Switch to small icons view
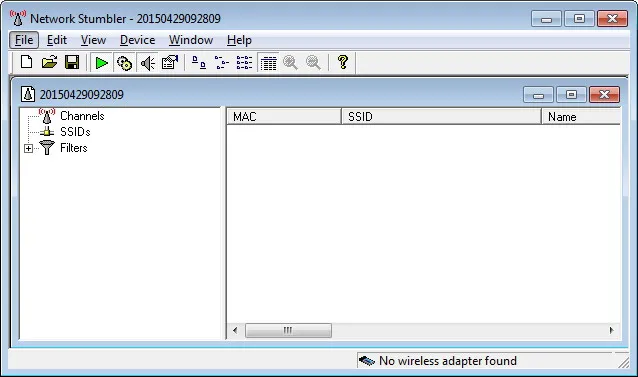This screenshot has height=377, width=638. (x=222, y=63)
